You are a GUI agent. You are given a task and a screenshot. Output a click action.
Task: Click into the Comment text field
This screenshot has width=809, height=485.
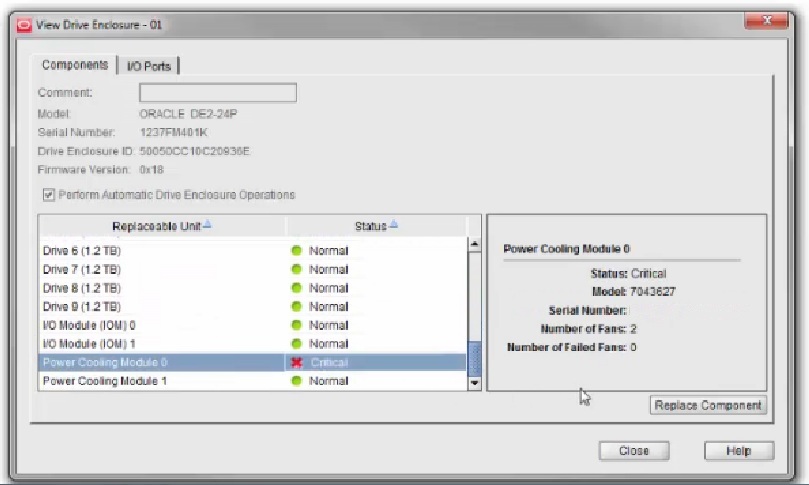[218, 93]
